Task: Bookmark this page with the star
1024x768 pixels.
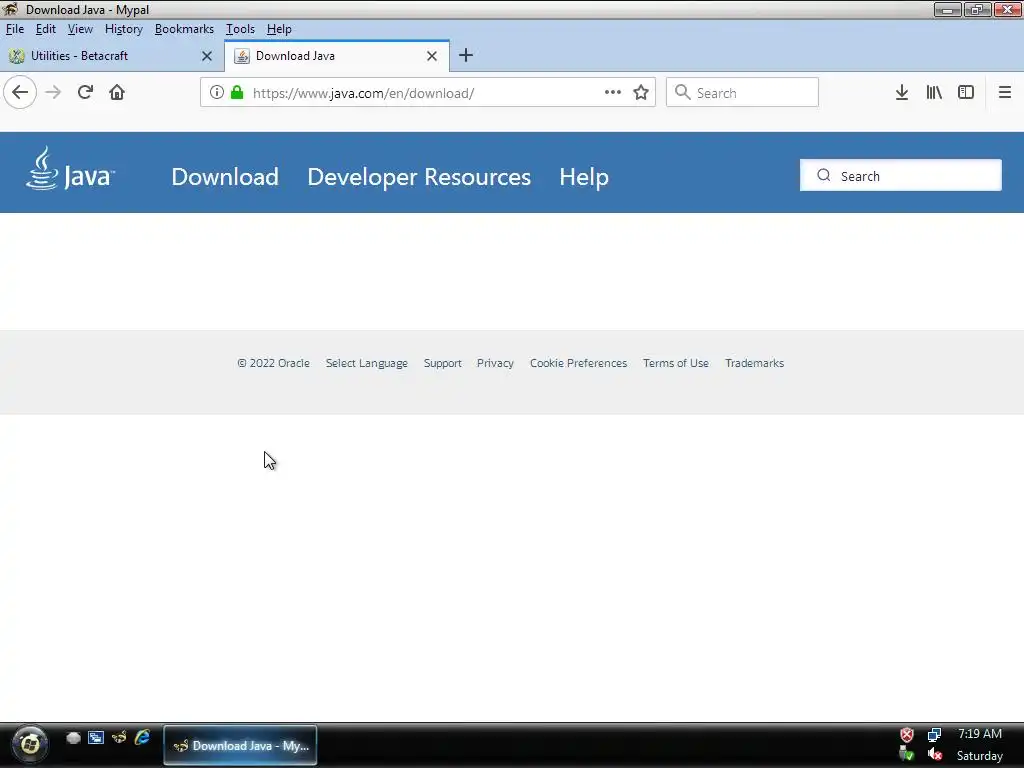Action: pyautogui.click(x=641, y=92)
